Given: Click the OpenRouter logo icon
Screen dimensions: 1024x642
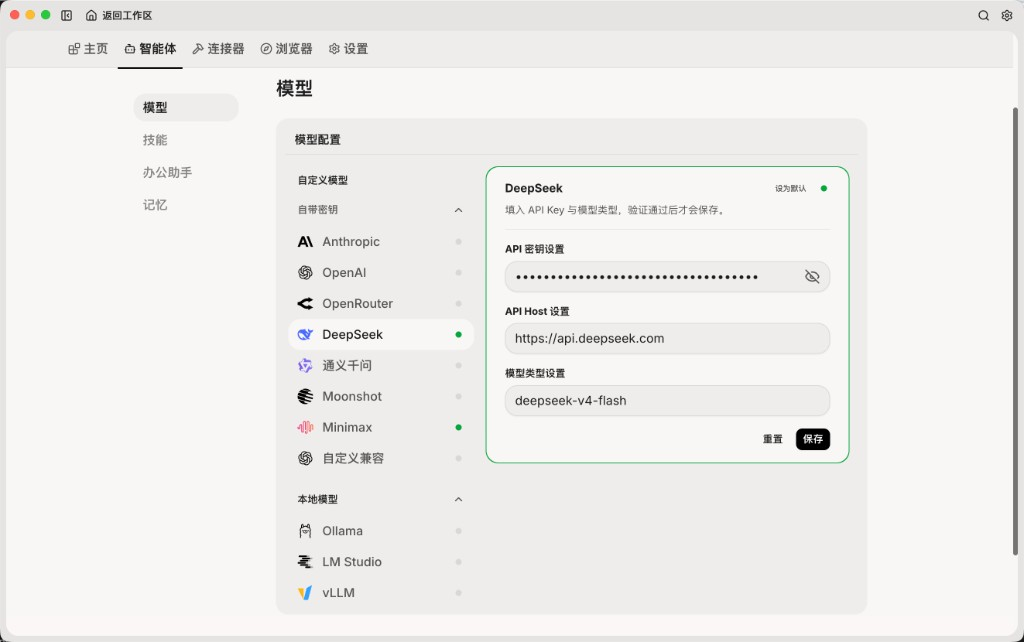Looking at the screenshot, I should point(305,304).
